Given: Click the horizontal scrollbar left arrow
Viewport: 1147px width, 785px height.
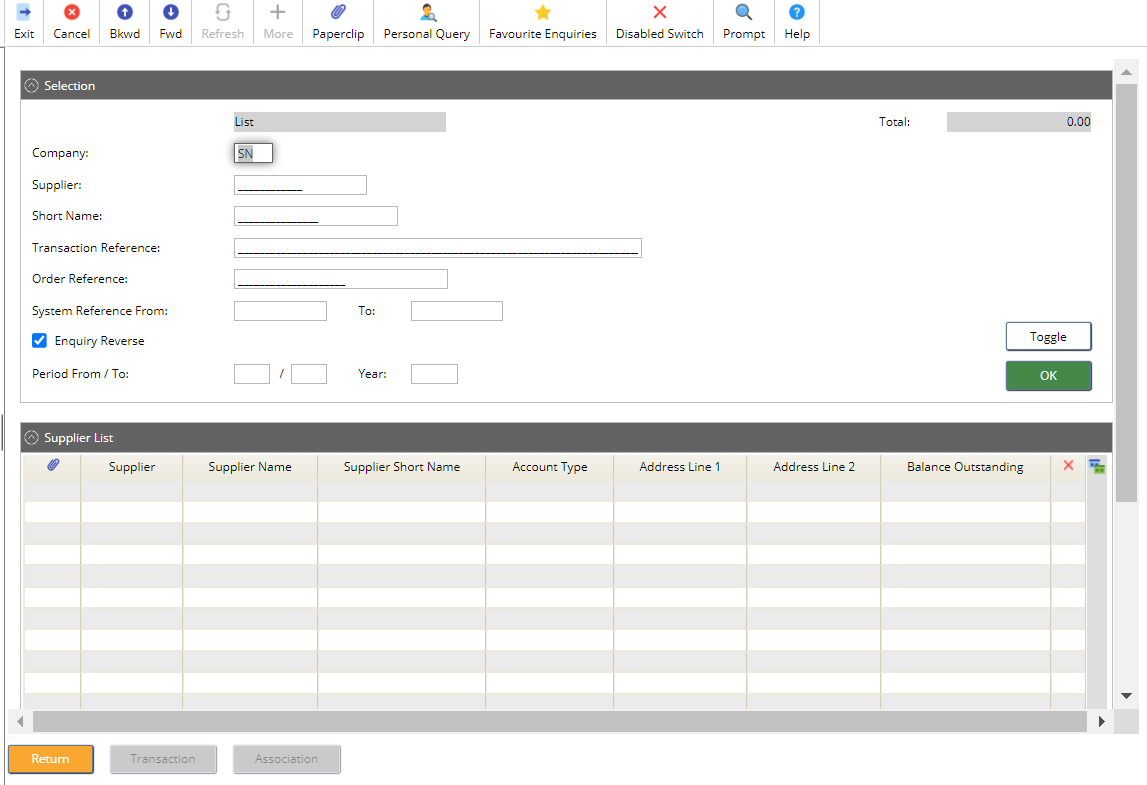Looking at the screenshot, I should click(20, 721).
